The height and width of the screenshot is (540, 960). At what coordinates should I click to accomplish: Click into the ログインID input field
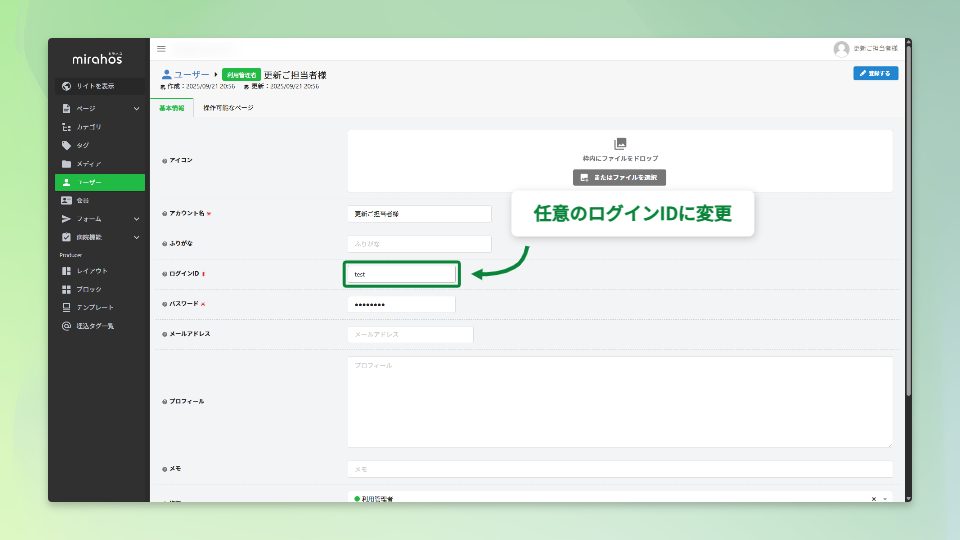coord(400,274)
